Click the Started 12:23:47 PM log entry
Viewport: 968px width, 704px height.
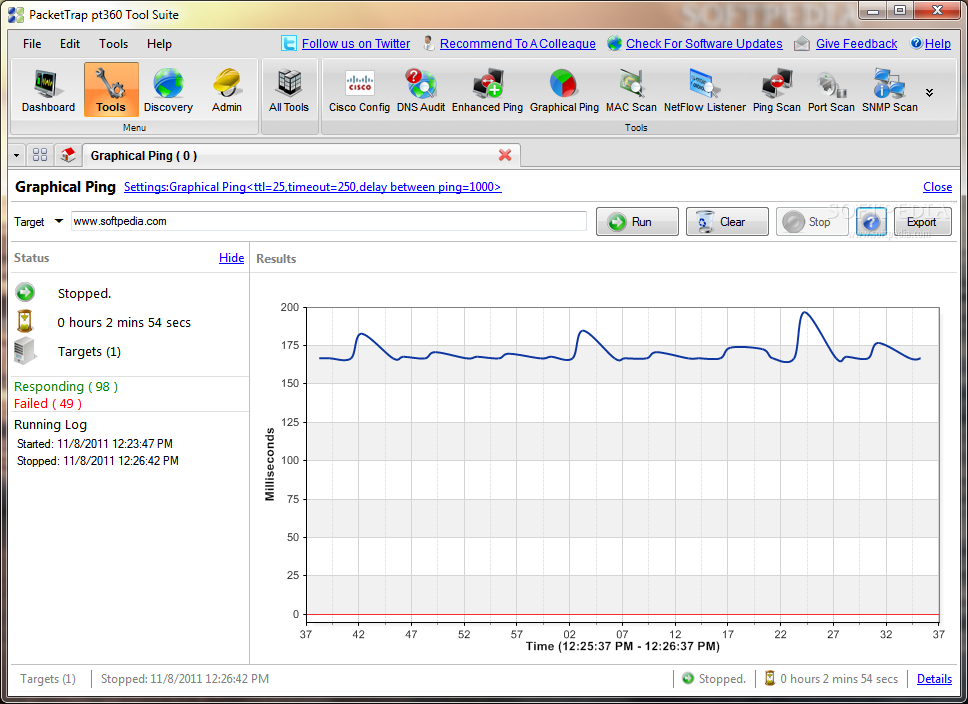(95, 443)
